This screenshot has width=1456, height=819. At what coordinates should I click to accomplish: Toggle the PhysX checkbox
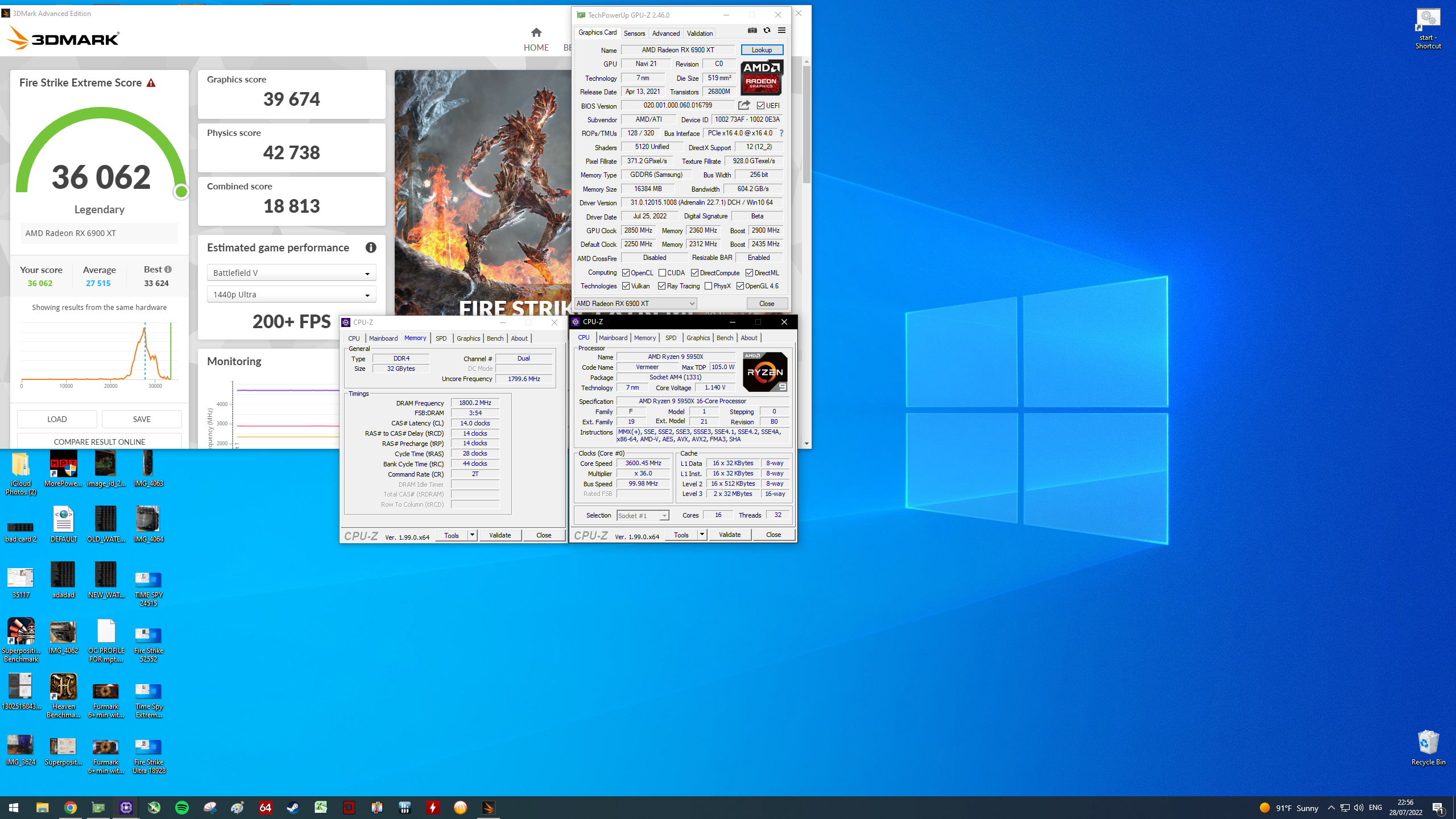tap(708, 286)
